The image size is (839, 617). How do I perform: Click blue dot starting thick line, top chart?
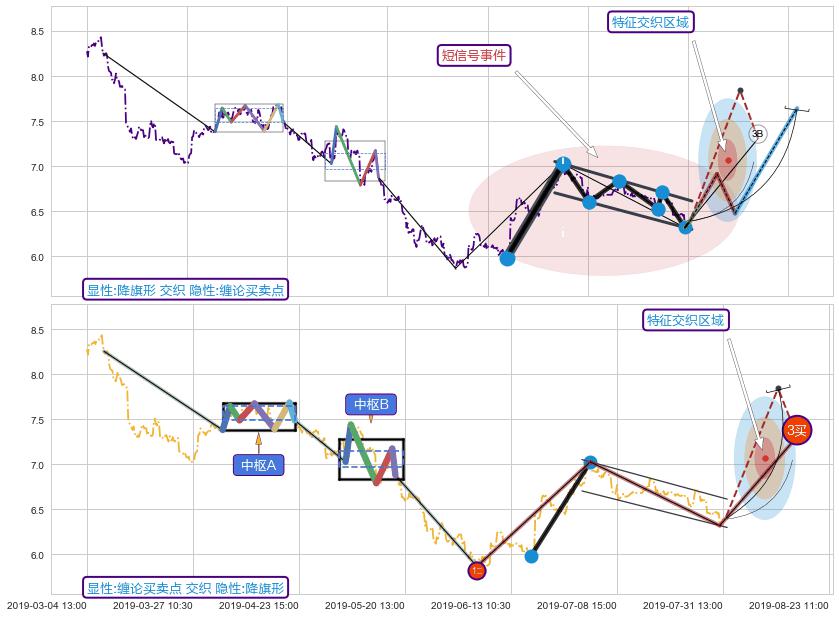(507, 258)
